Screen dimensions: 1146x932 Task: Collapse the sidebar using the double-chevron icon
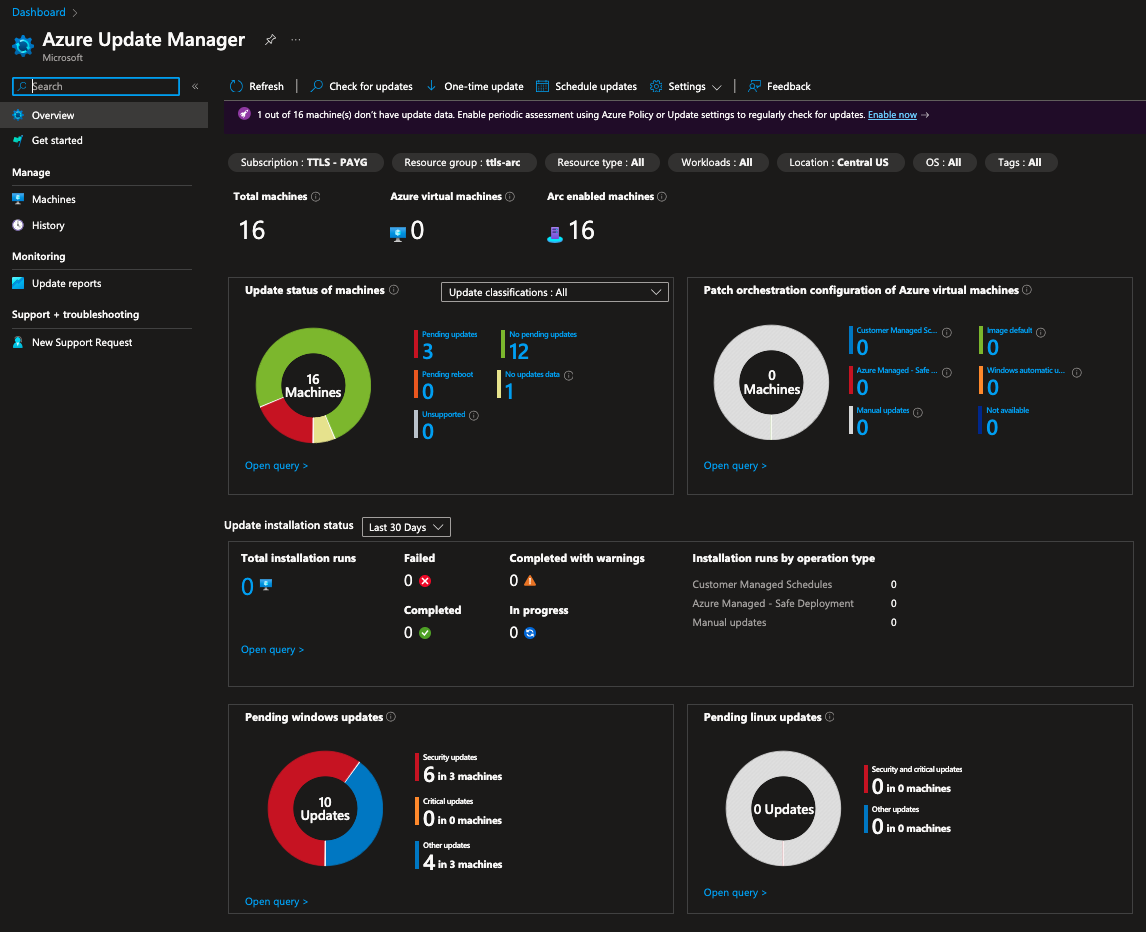pos(195,86)
